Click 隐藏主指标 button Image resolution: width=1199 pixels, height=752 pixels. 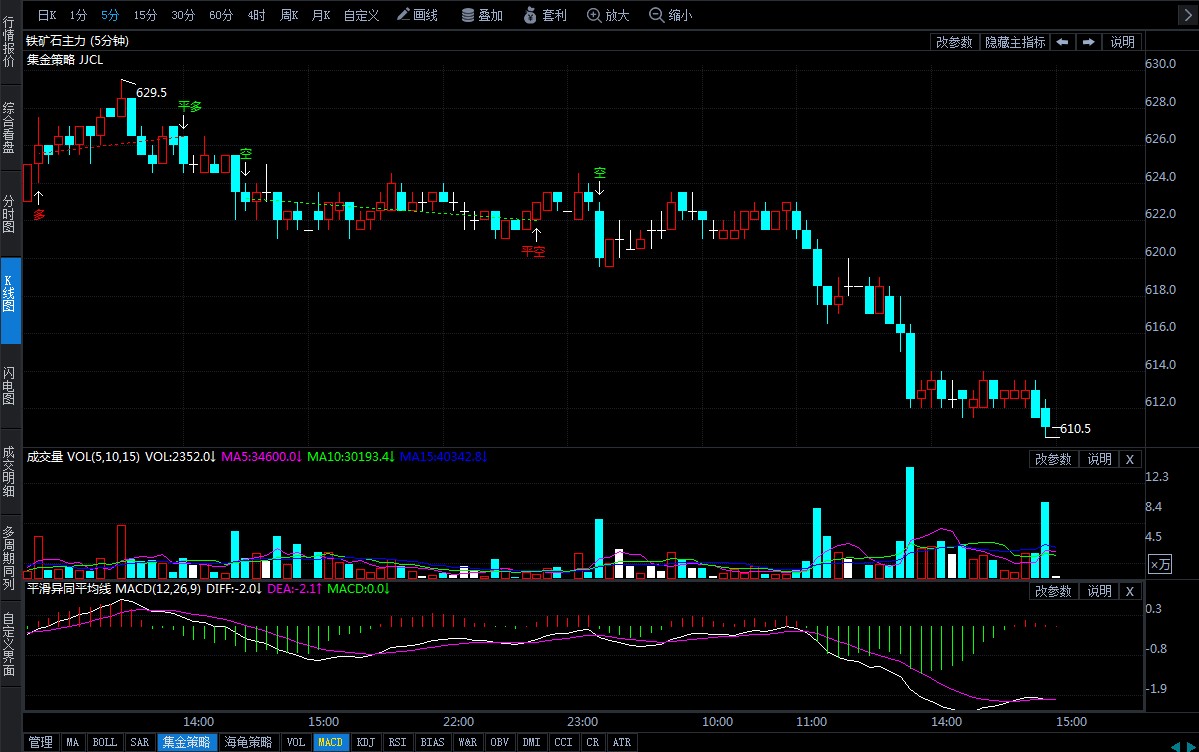pyautogui.click(x=1015, y=42)
